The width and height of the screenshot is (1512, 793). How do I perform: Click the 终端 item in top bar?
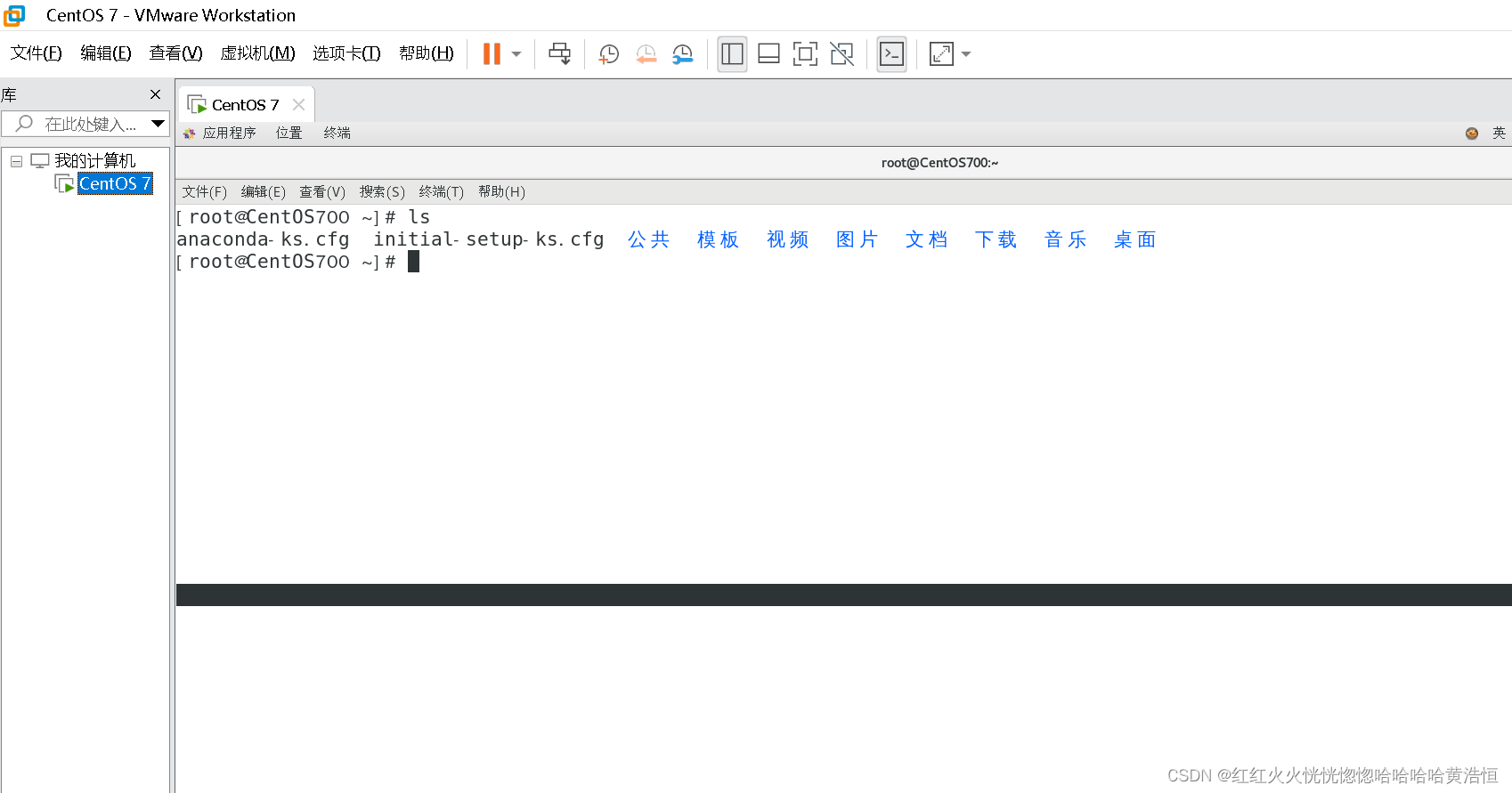(337, 134)
